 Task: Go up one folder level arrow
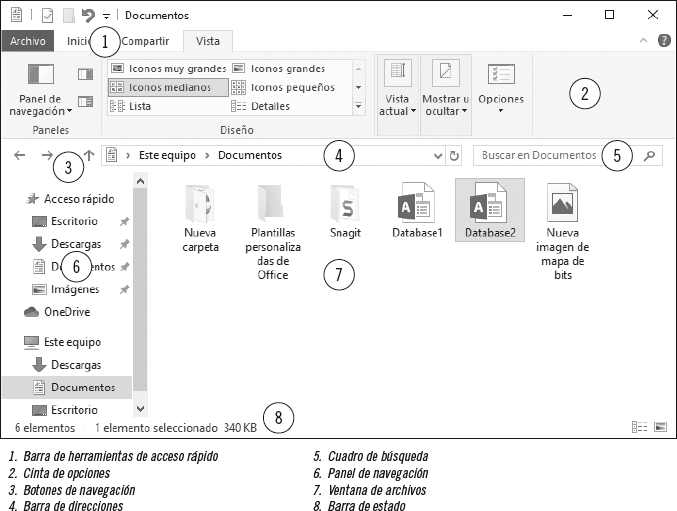pos(89,156)
